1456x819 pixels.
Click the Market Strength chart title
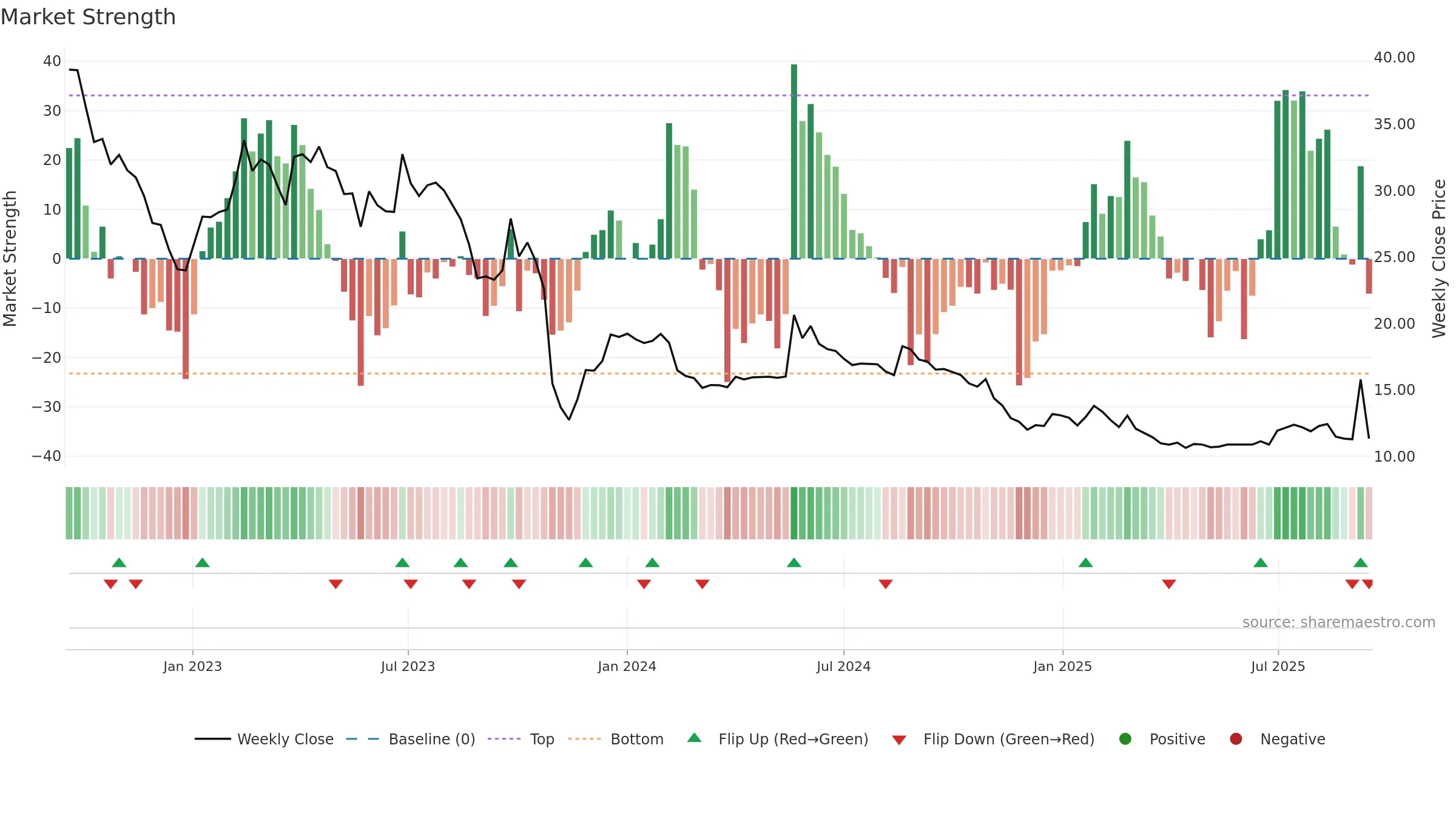(x=88, y=17)
